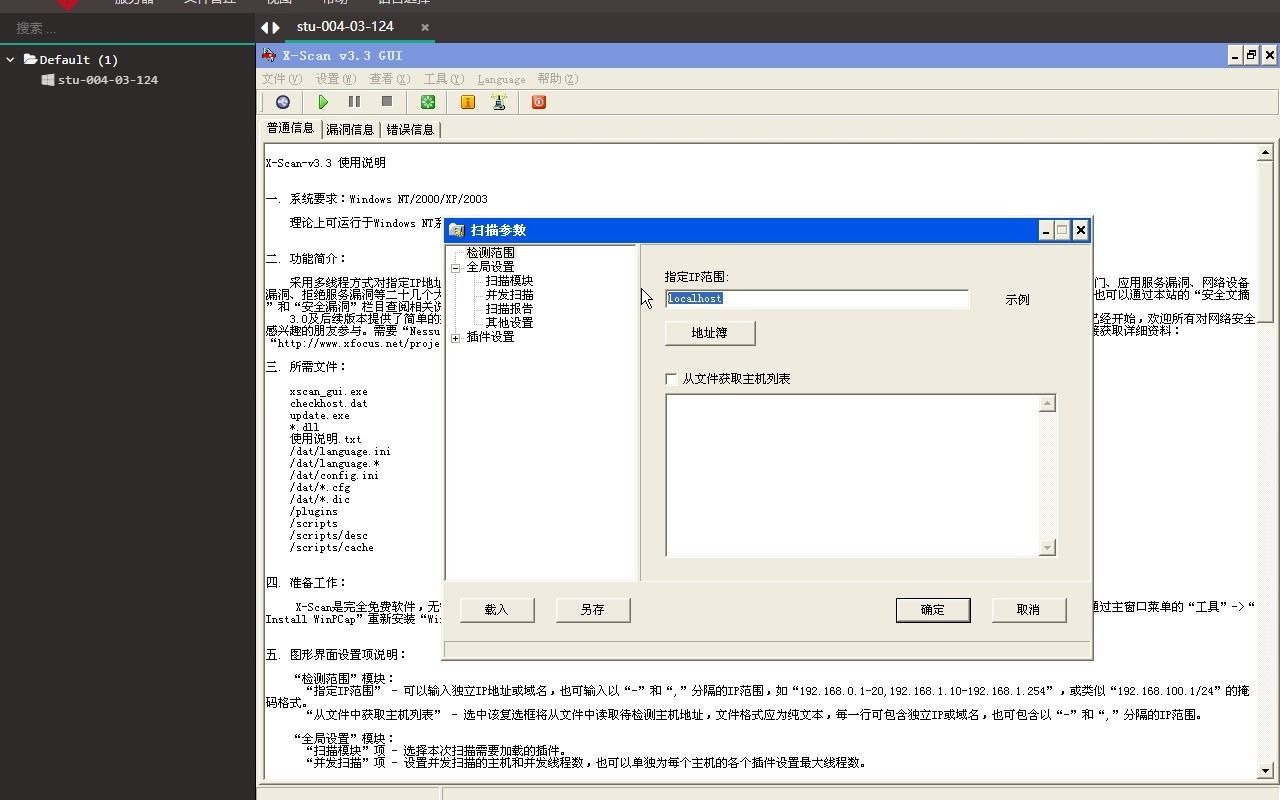The height and width of the screenshot is (800, 1280).
Task: Select 扫描报告 in the tree
Action: tap(509, 309)
